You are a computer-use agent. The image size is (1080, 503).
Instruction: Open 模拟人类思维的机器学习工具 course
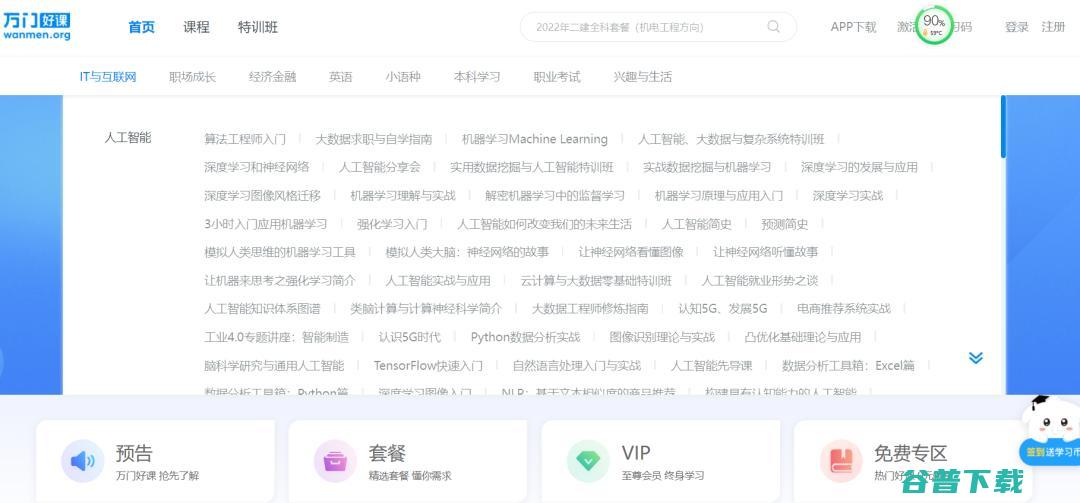(x=280, y=252)
